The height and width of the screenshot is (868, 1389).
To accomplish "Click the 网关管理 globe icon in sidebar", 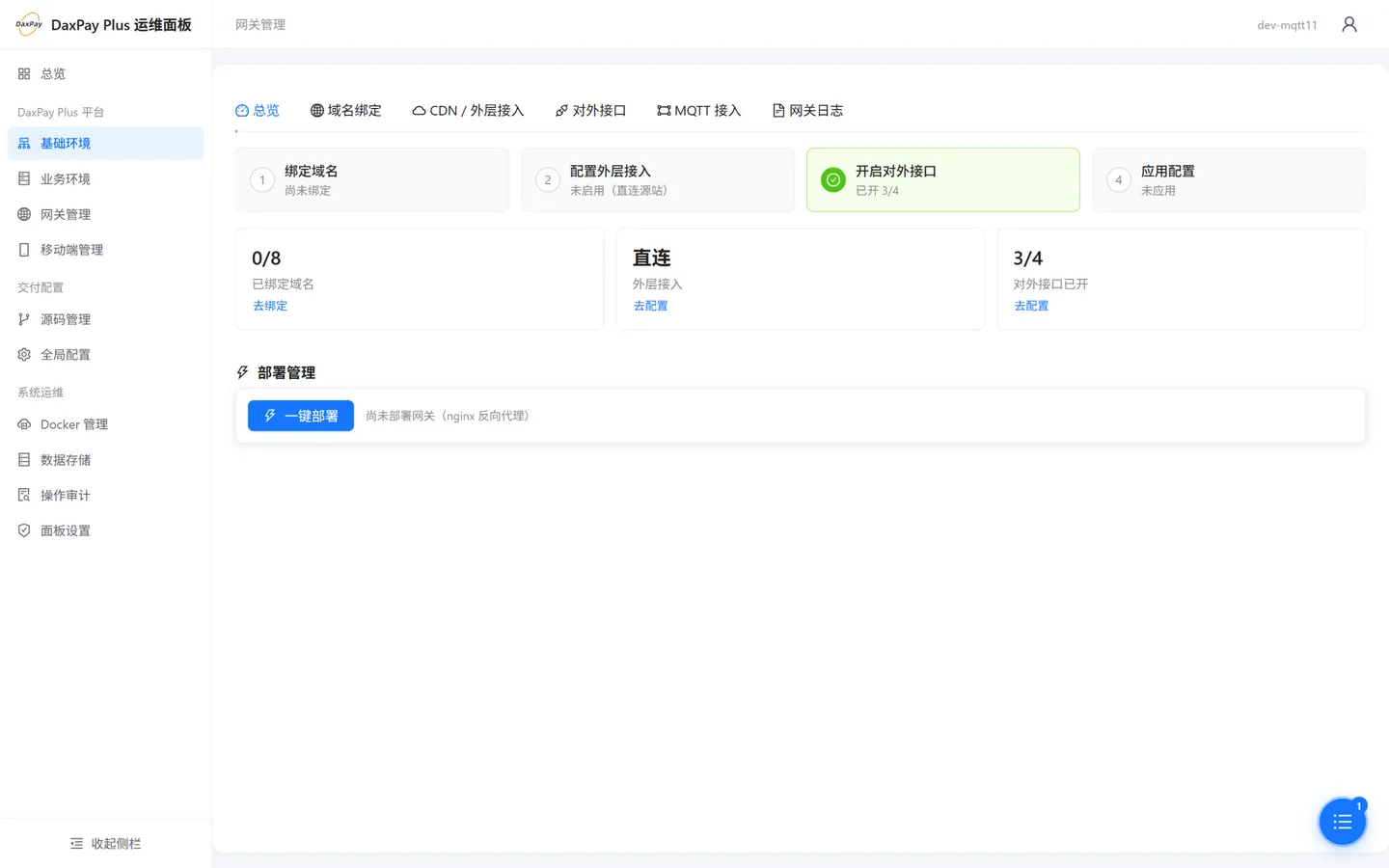I will click(x=24, y=214).
